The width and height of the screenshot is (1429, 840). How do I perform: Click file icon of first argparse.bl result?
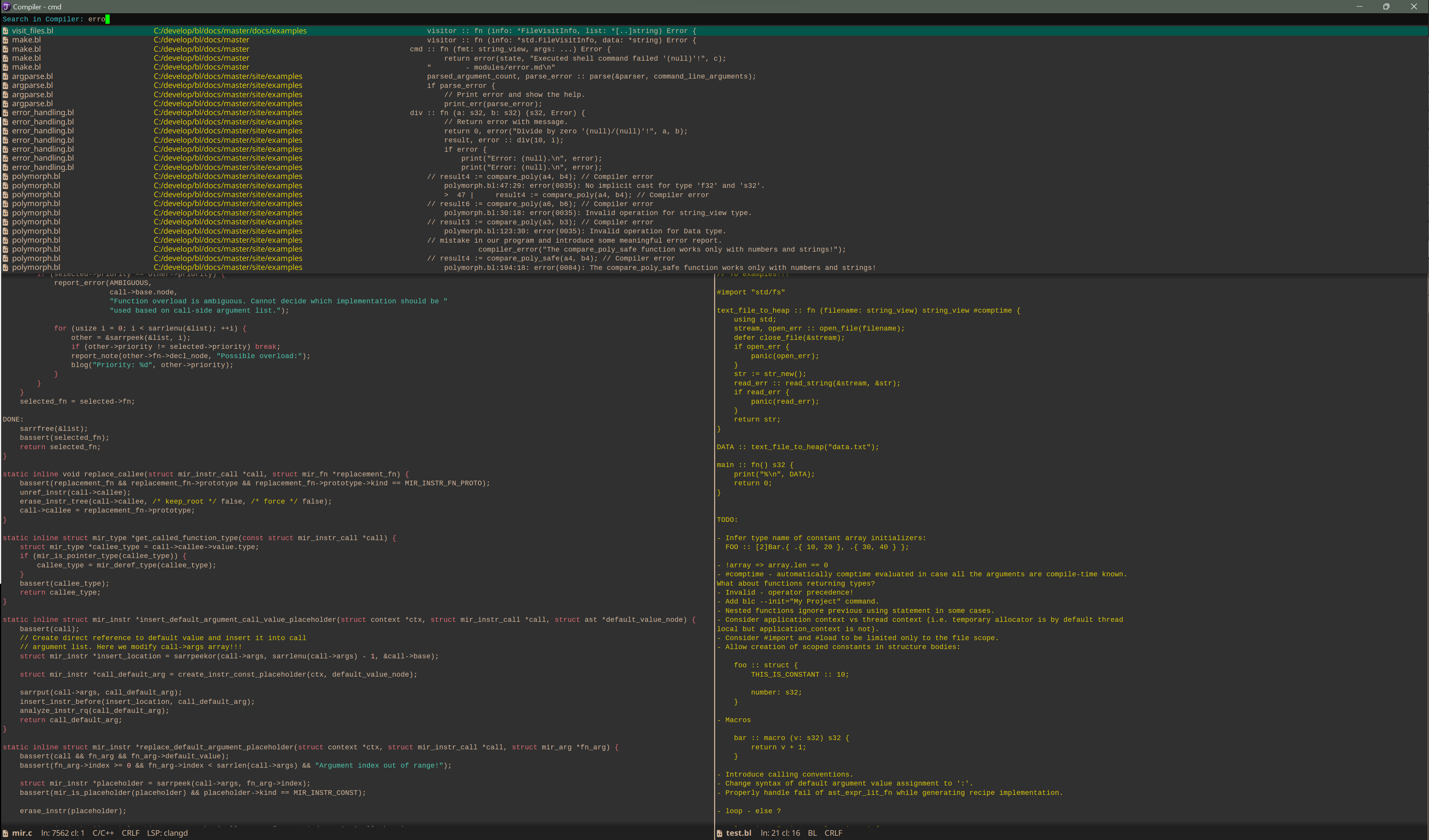click(6, 76)
